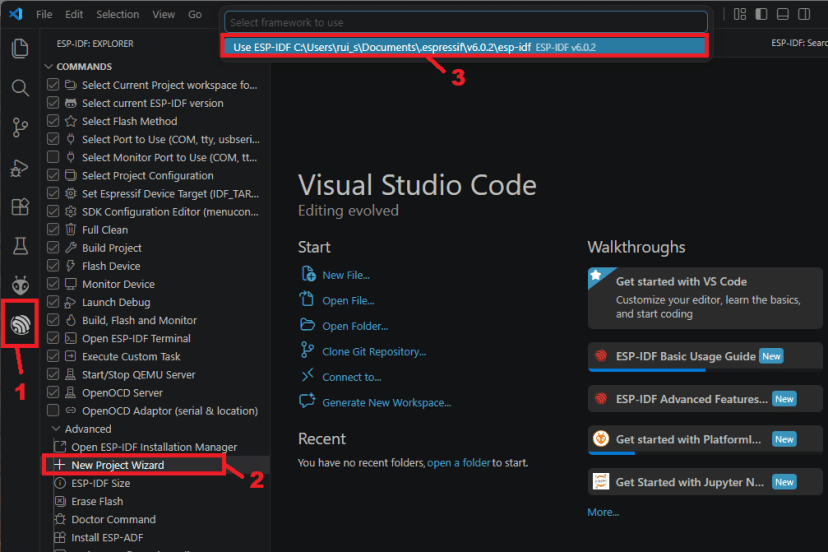Click the Build, Flash and Monitor flame icon

tap(71, 320)
